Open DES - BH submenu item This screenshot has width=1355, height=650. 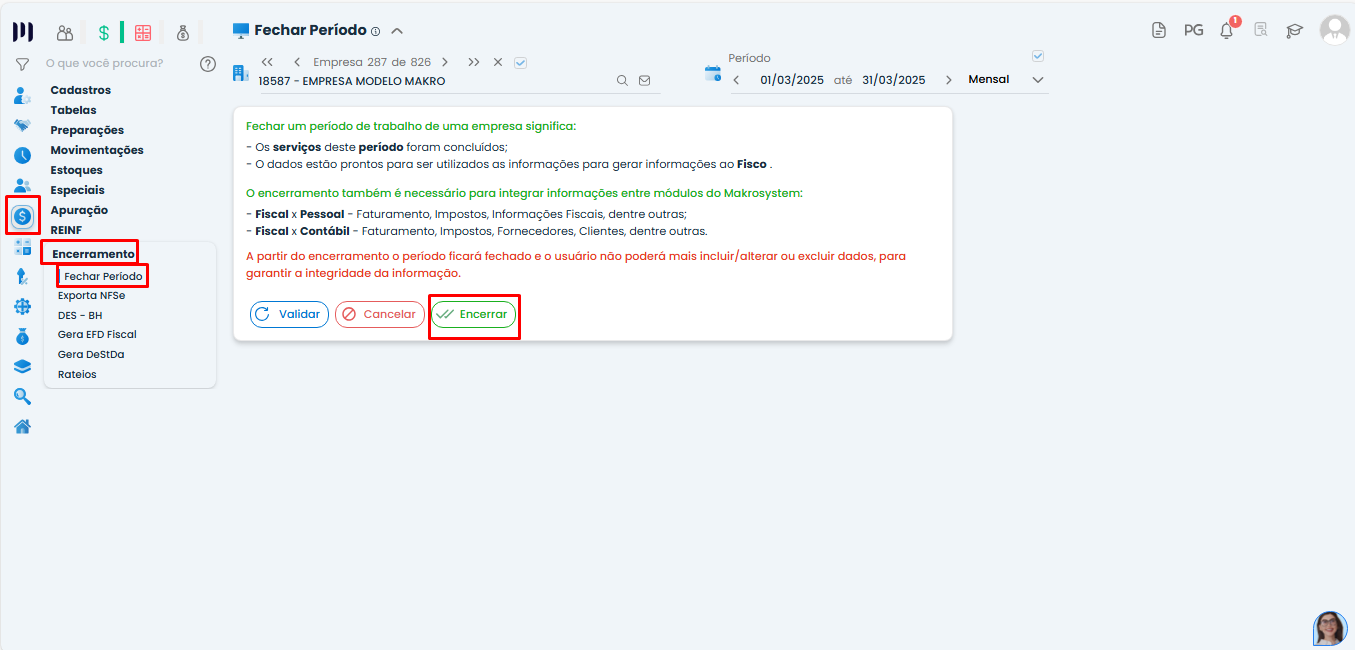pos(80,315)
